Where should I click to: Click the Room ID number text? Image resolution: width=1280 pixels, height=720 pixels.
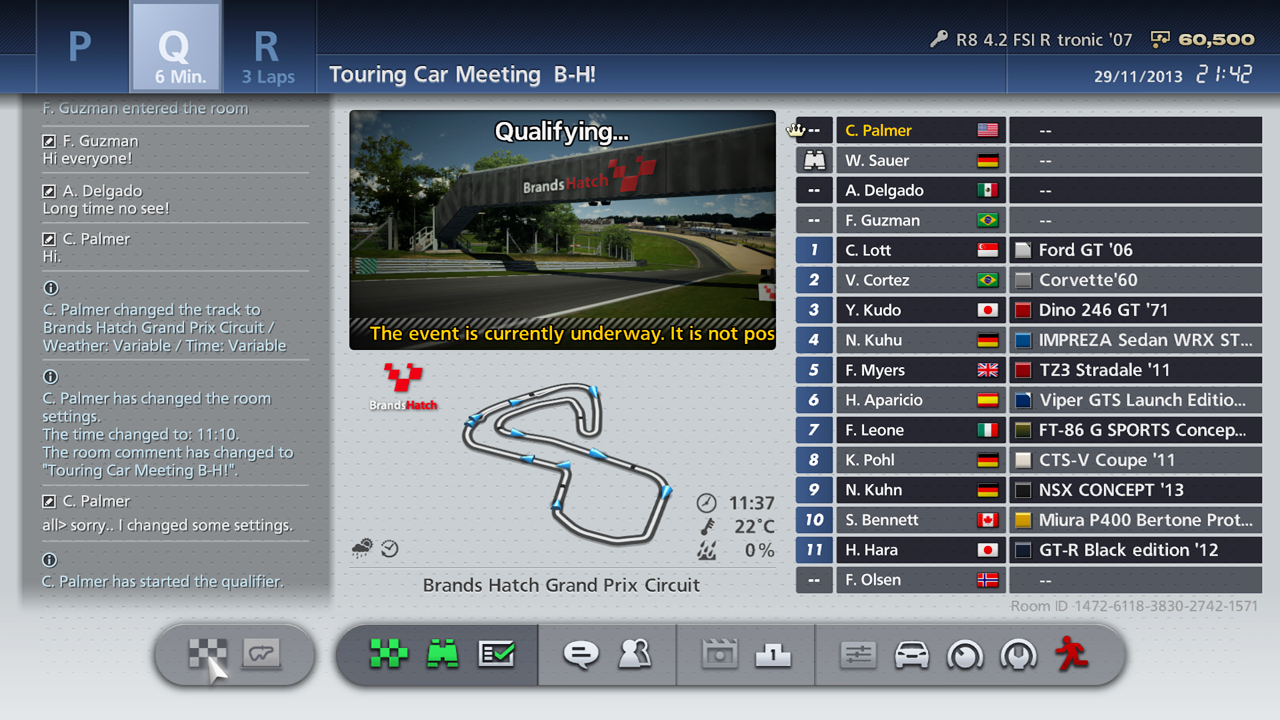[1134, 606]
